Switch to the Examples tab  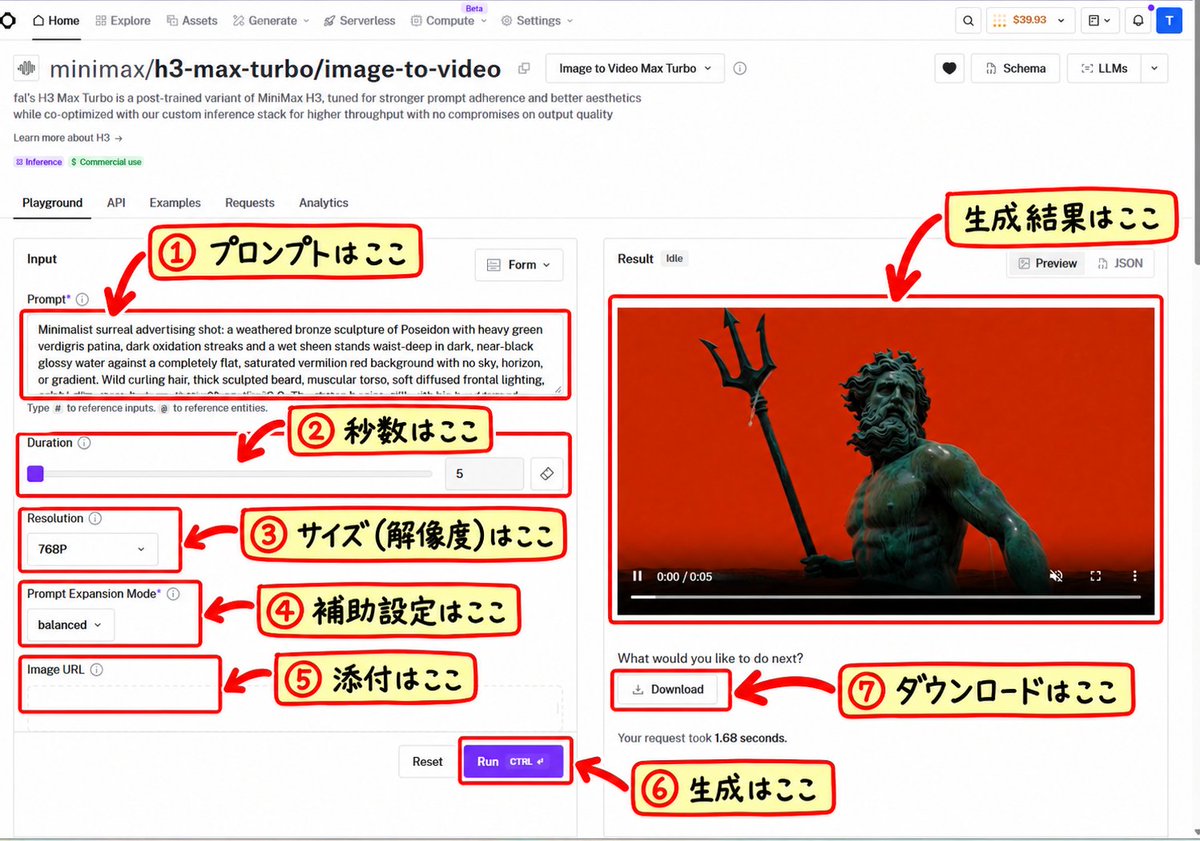(x=175, y=202)
